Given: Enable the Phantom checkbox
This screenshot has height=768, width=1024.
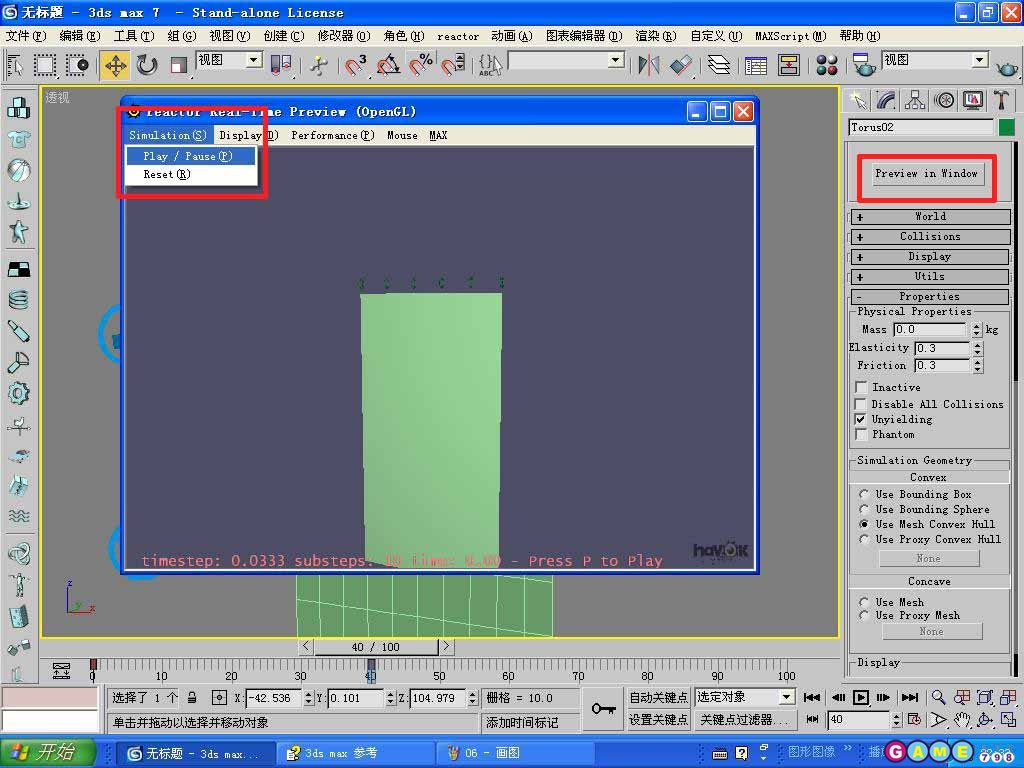Looking at the screenshot, I should pos(861,434).
